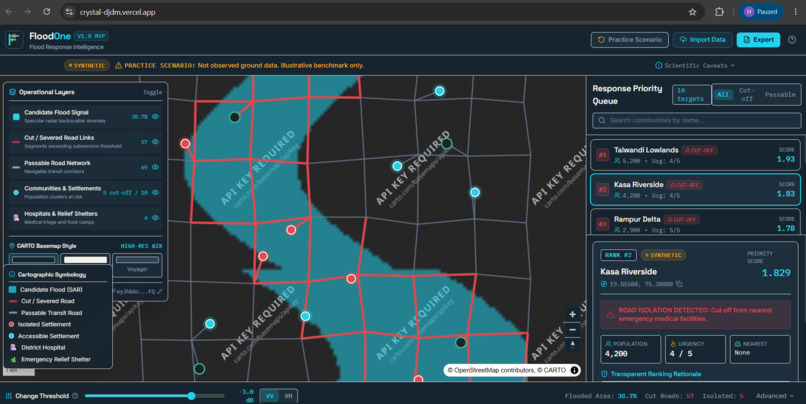Click the Change Threshold help icon
This screenshot has height=404, width=806.
(x=75, y=396)
